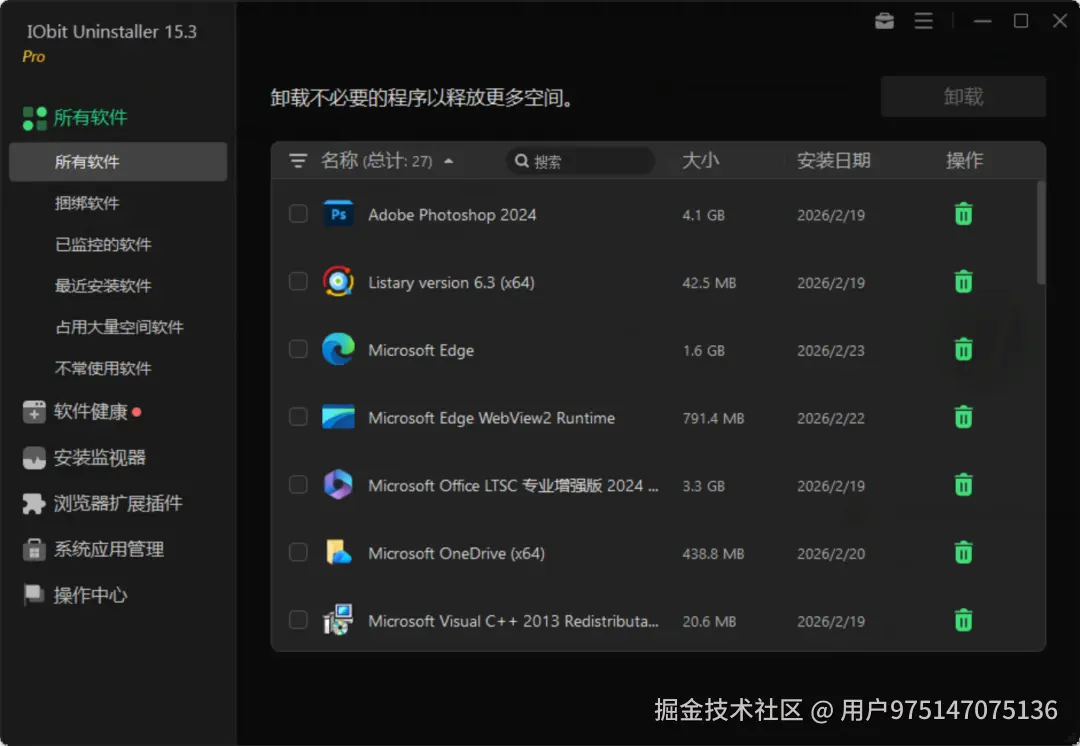The image size is (1080, 746).
Task: Open 操作中心 section
Action: [90, 595]
